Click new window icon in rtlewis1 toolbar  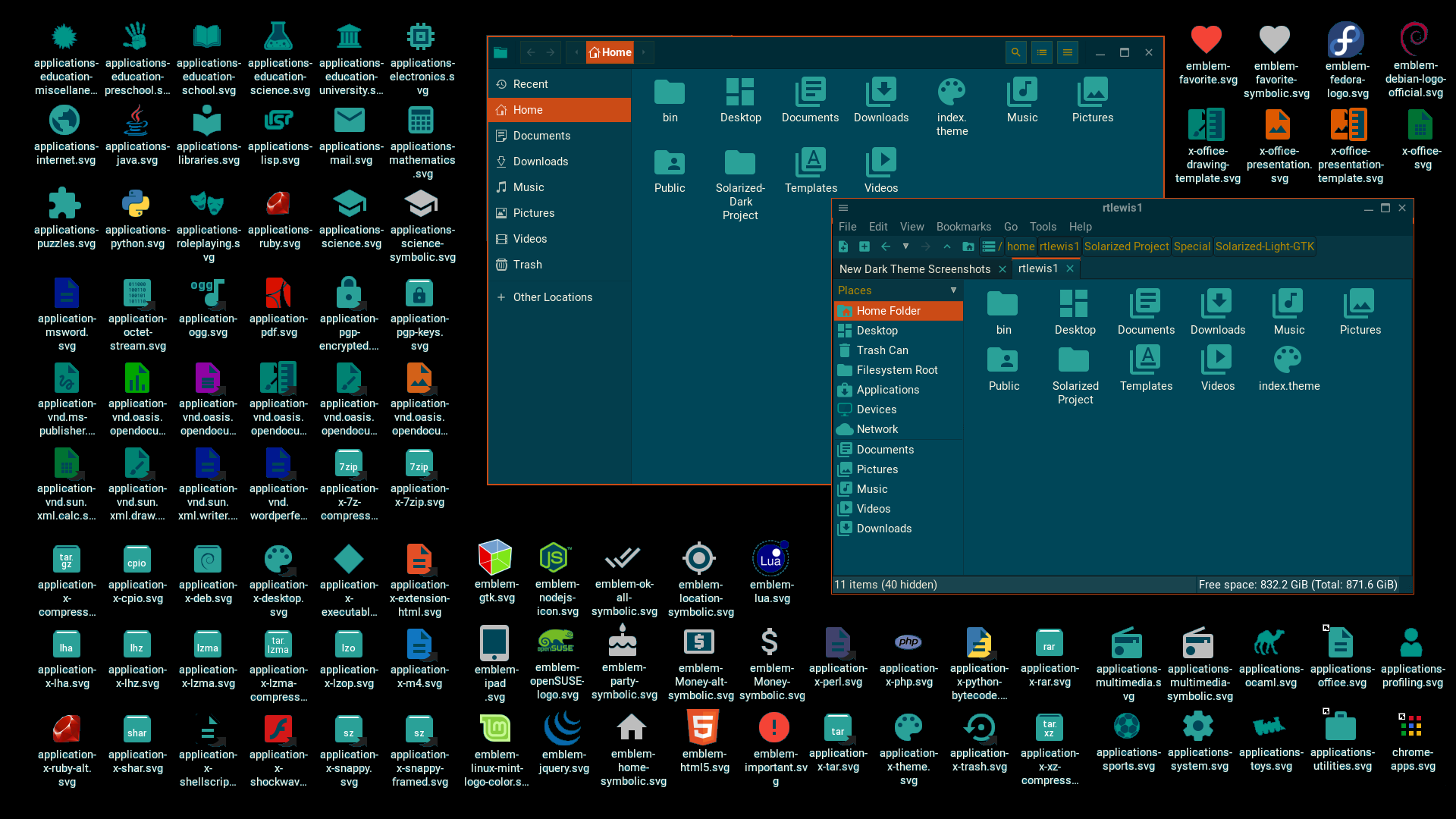point(843,246)
